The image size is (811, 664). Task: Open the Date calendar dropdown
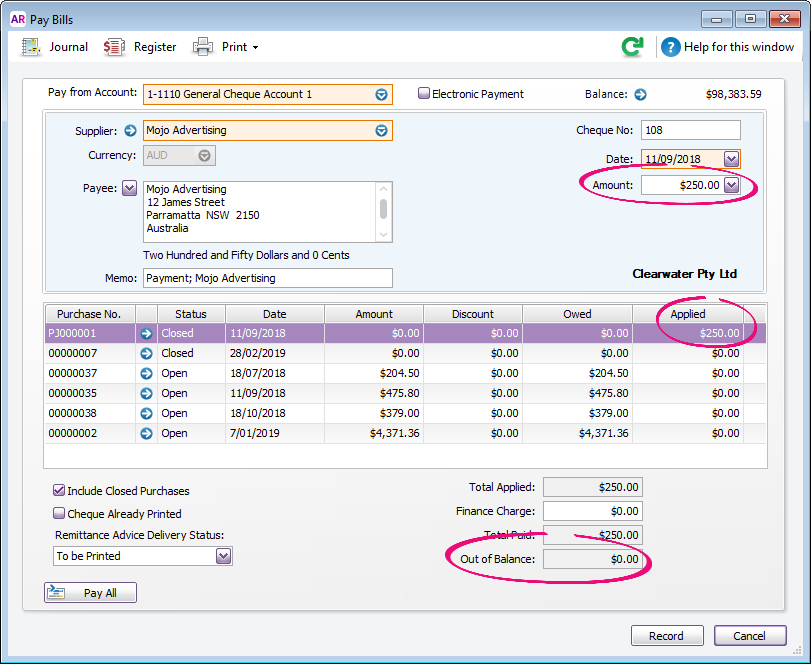click(732, 158)
